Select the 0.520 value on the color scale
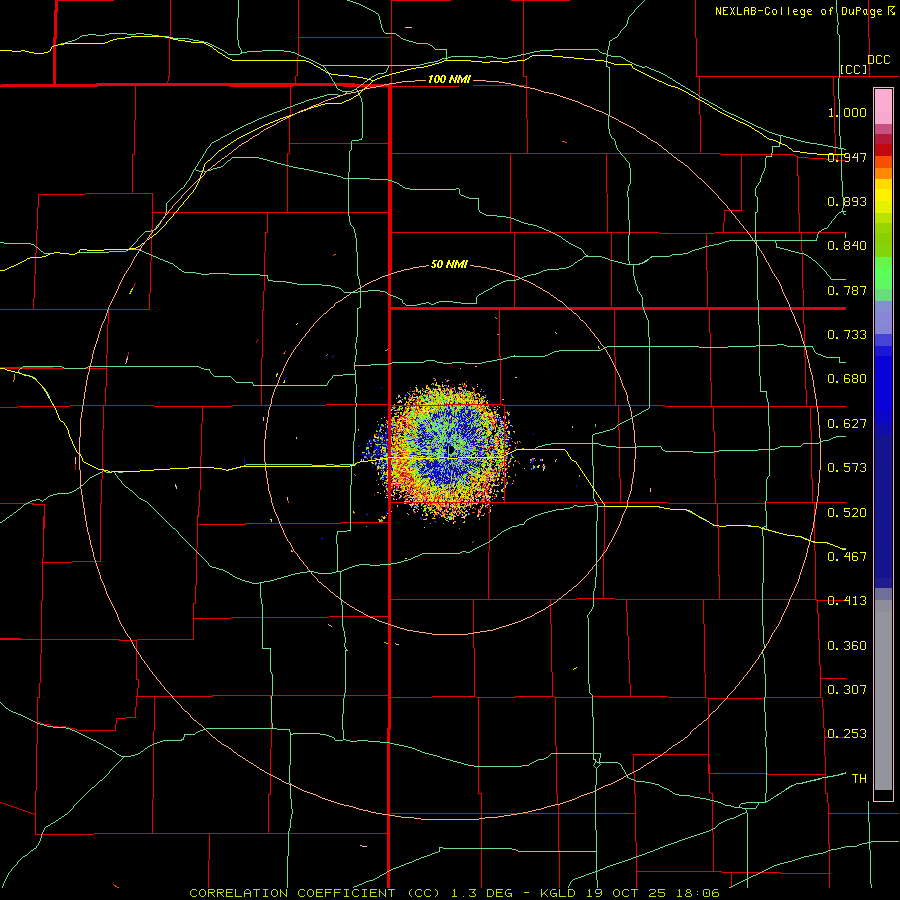 pyautogui.click(x=847, y=513)
